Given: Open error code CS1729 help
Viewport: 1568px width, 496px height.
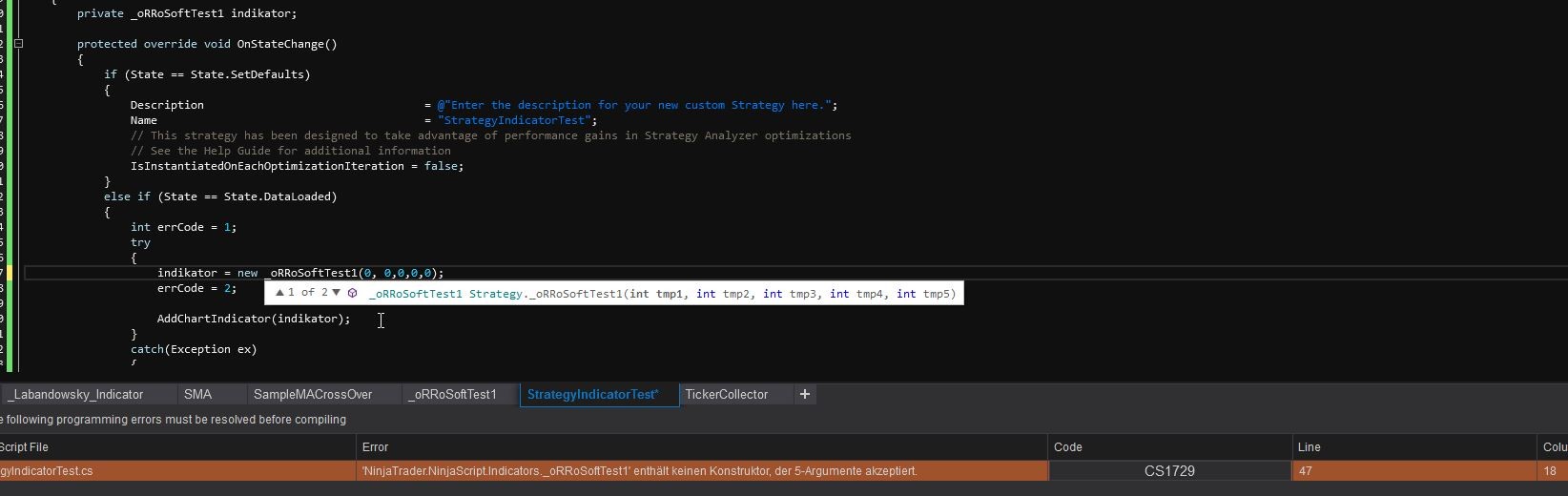Looking at the screenshot, I should pos(1169,471).
